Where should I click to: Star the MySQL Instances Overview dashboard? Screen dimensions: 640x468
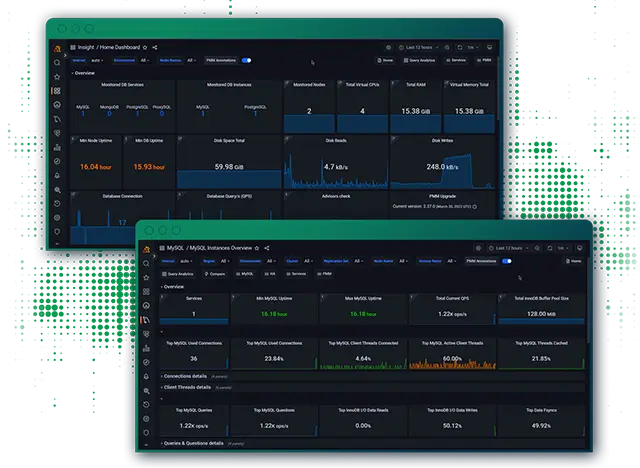[x=258, y=246]
